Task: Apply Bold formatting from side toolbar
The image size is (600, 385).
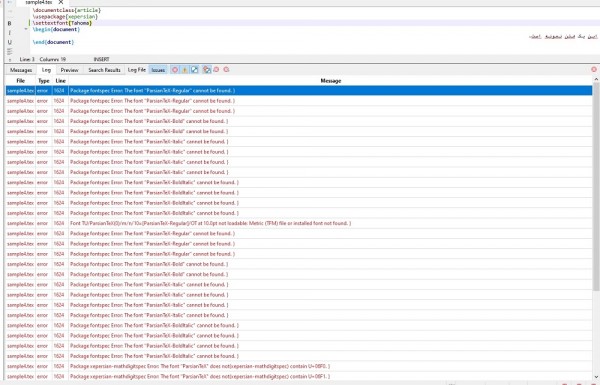Action: [10, 23]
